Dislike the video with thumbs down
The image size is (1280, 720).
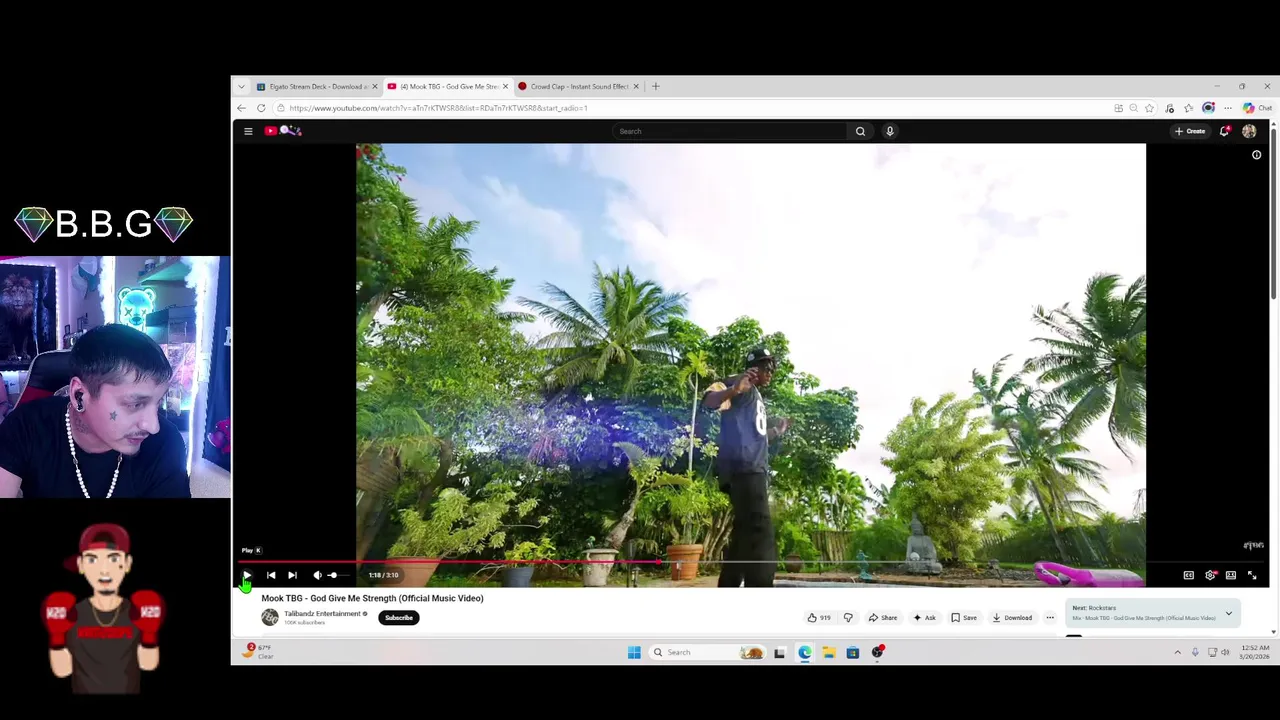[x=848, y=618]
